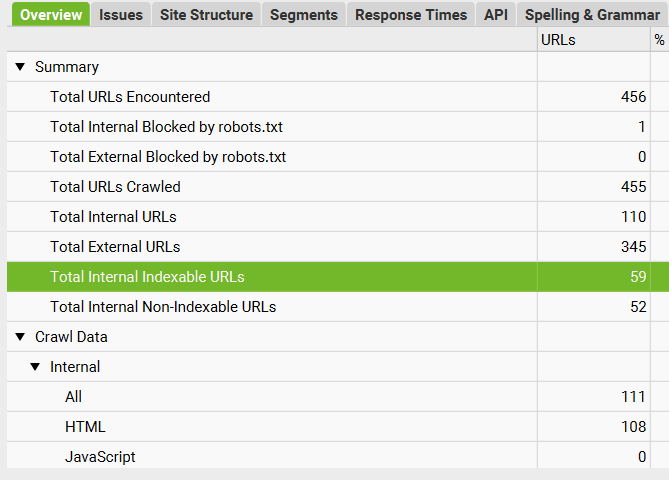
Task: Select Total Internal Blocked by robots.txt row
Action: pyautogui.click(x=338, y=127)
